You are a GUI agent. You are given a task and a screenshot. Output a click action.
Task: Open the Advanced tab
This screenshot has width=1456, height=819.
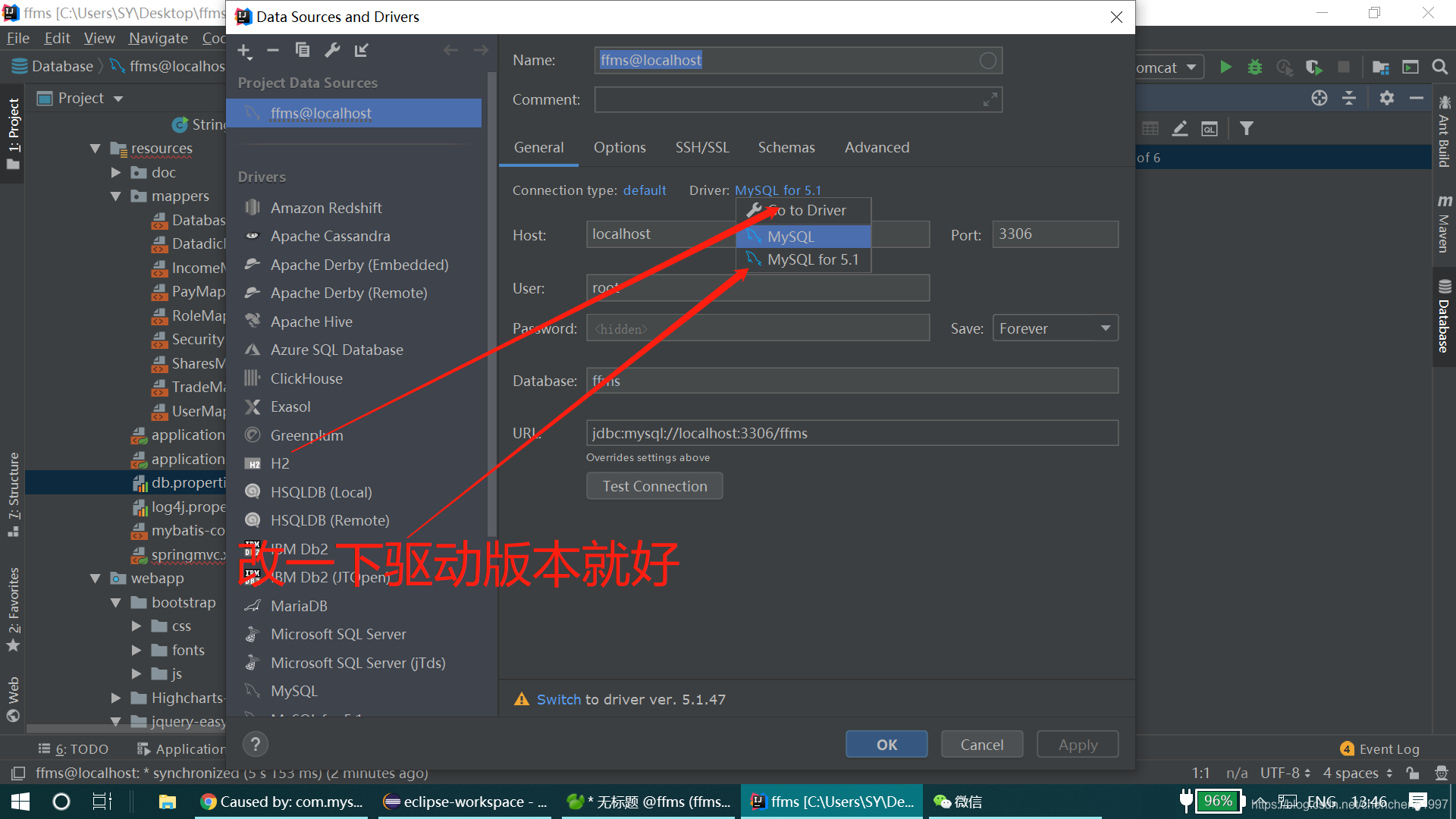coord(877,148)
